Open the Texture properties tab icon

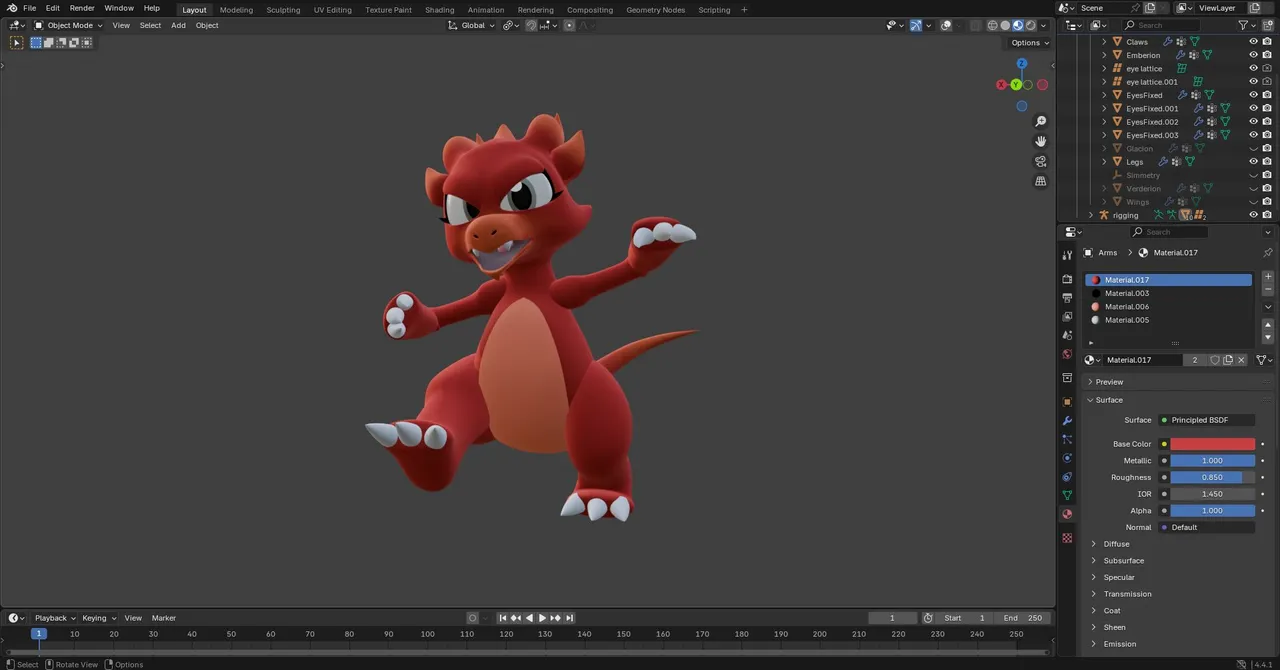click(x=1067, y=538)
